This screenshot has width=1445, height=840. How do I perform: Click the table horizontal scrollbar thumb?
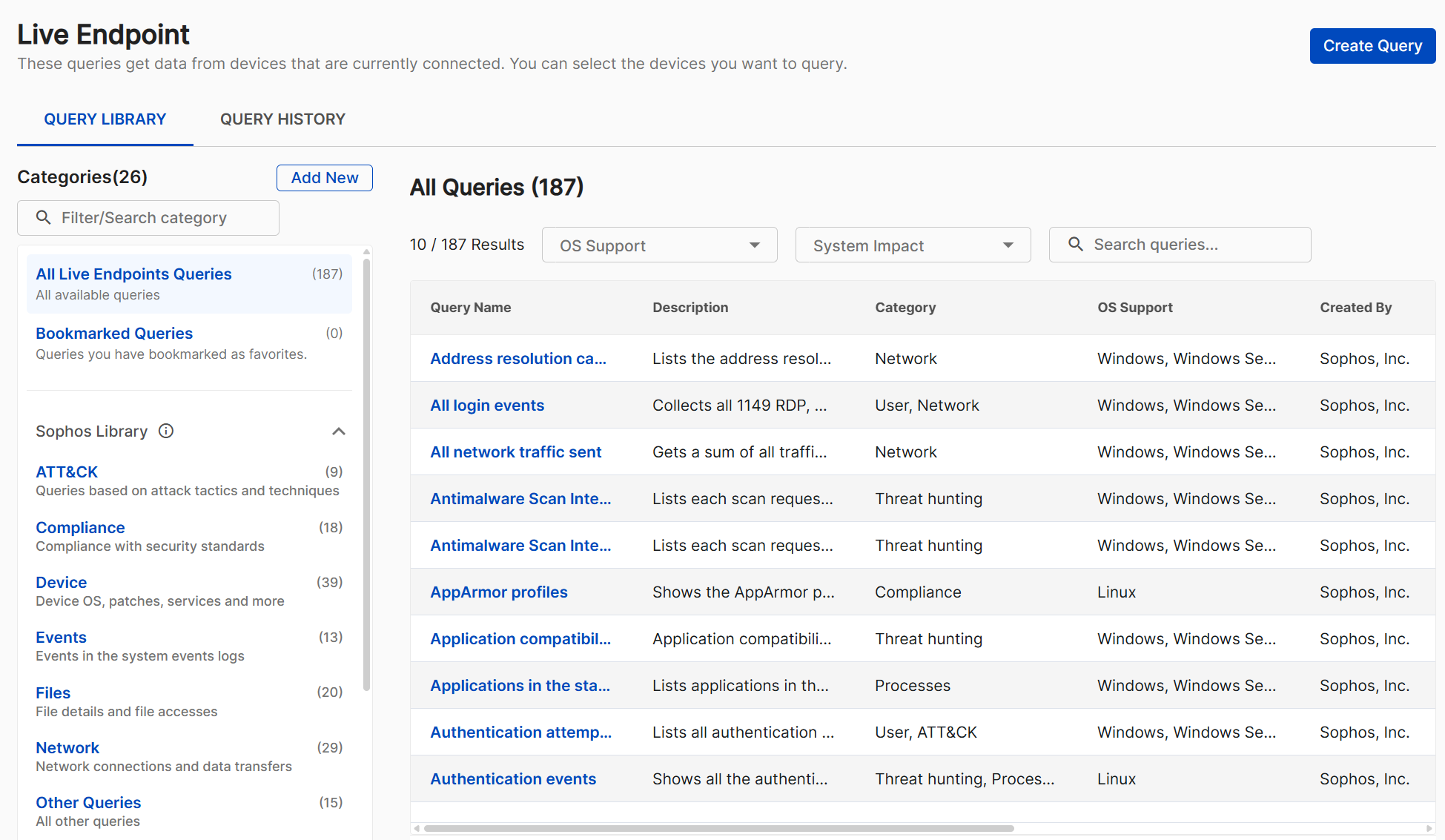pyautogui.click(x=718, y=828)
